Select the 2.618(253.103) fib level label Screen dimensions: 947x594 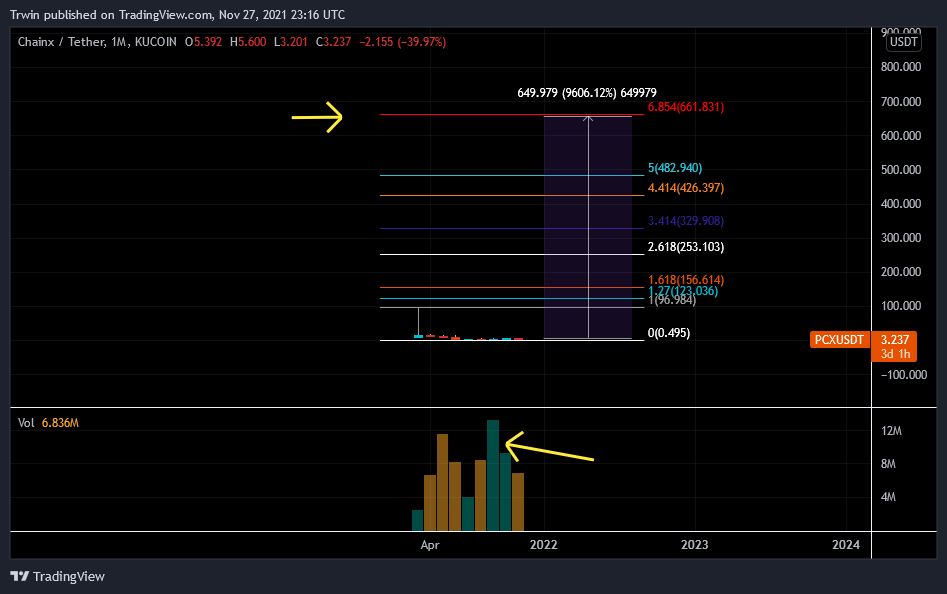click(685, 246)
